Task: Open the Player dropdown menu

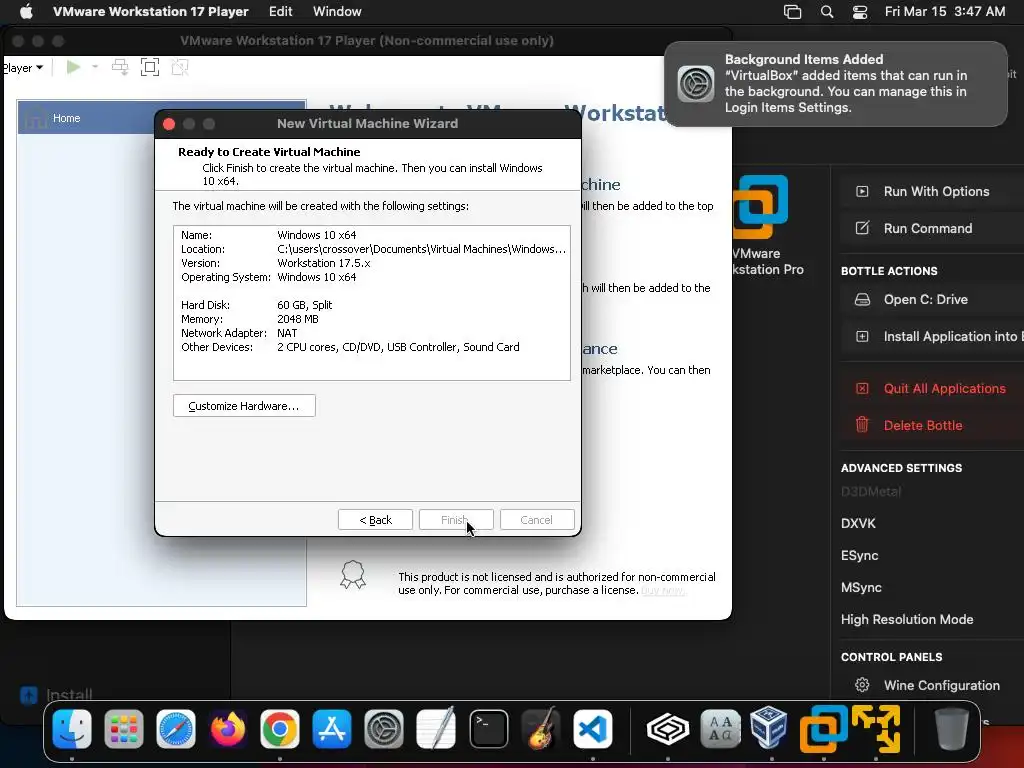Action: point(22,68)
